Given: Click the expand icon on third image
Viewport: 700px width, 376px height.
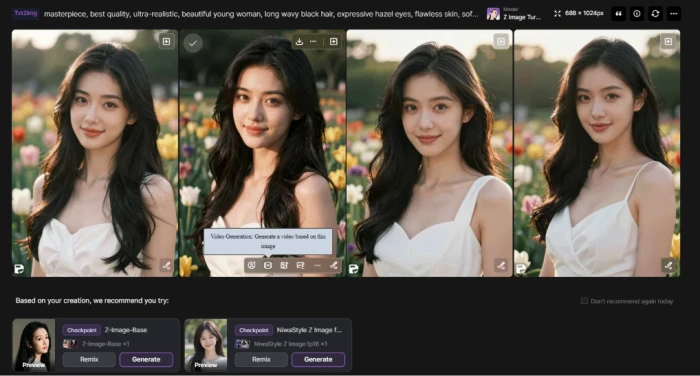Looking at the screenshot, I should (500, 42).
